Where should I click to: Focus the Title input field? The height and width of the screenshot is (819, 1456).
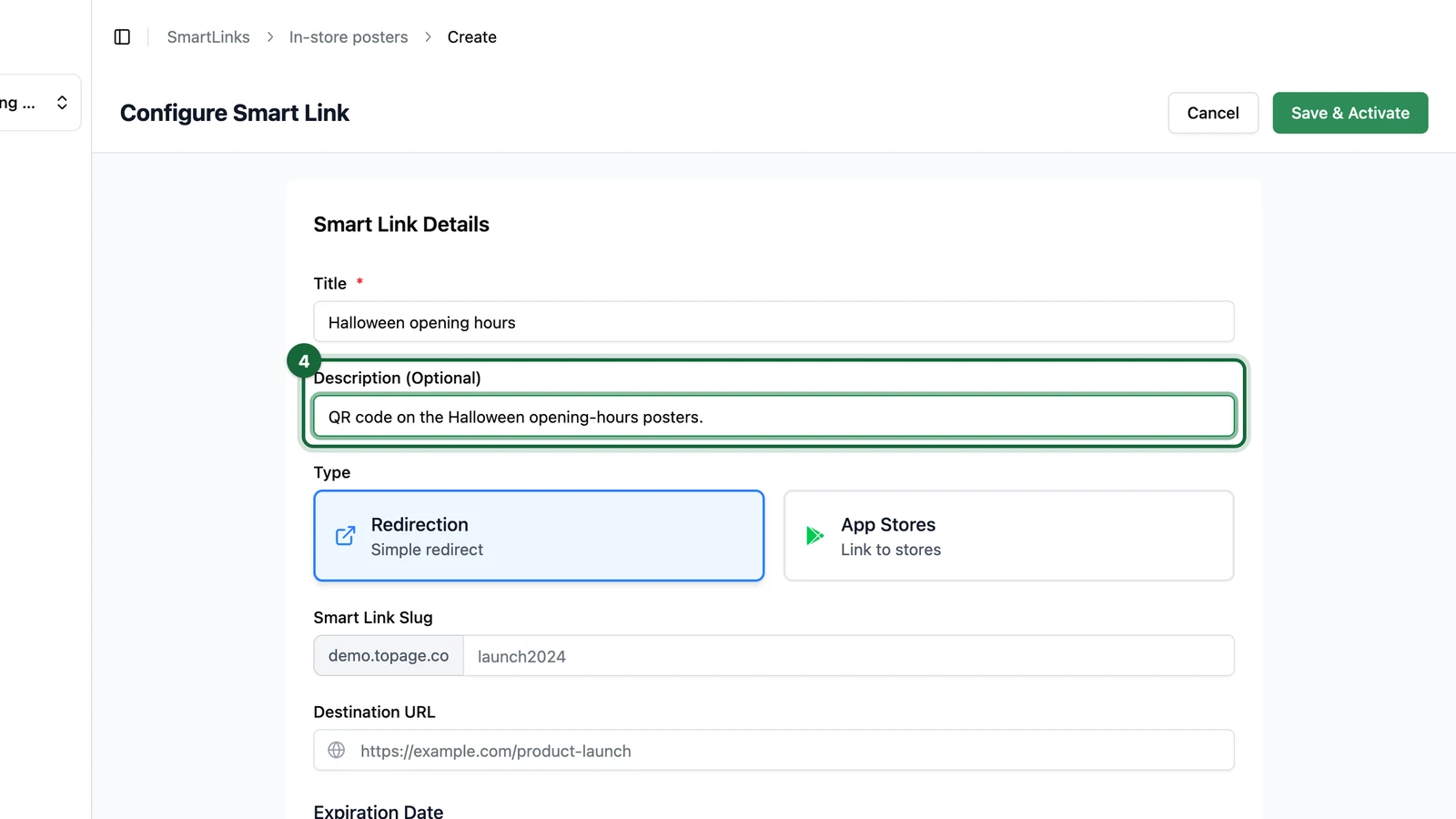click(x=773, y=322)
